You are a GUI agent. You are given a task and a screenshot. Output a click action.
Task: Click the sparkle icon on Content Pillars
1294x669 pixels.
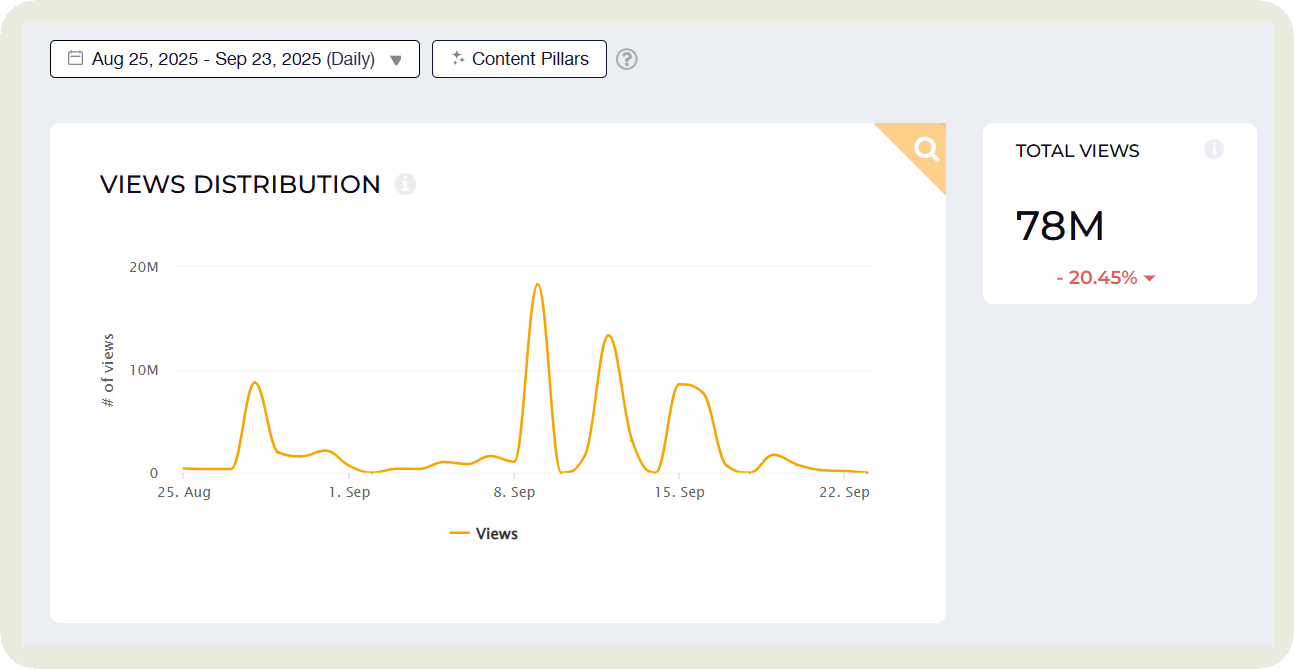(x=458, y=59)
